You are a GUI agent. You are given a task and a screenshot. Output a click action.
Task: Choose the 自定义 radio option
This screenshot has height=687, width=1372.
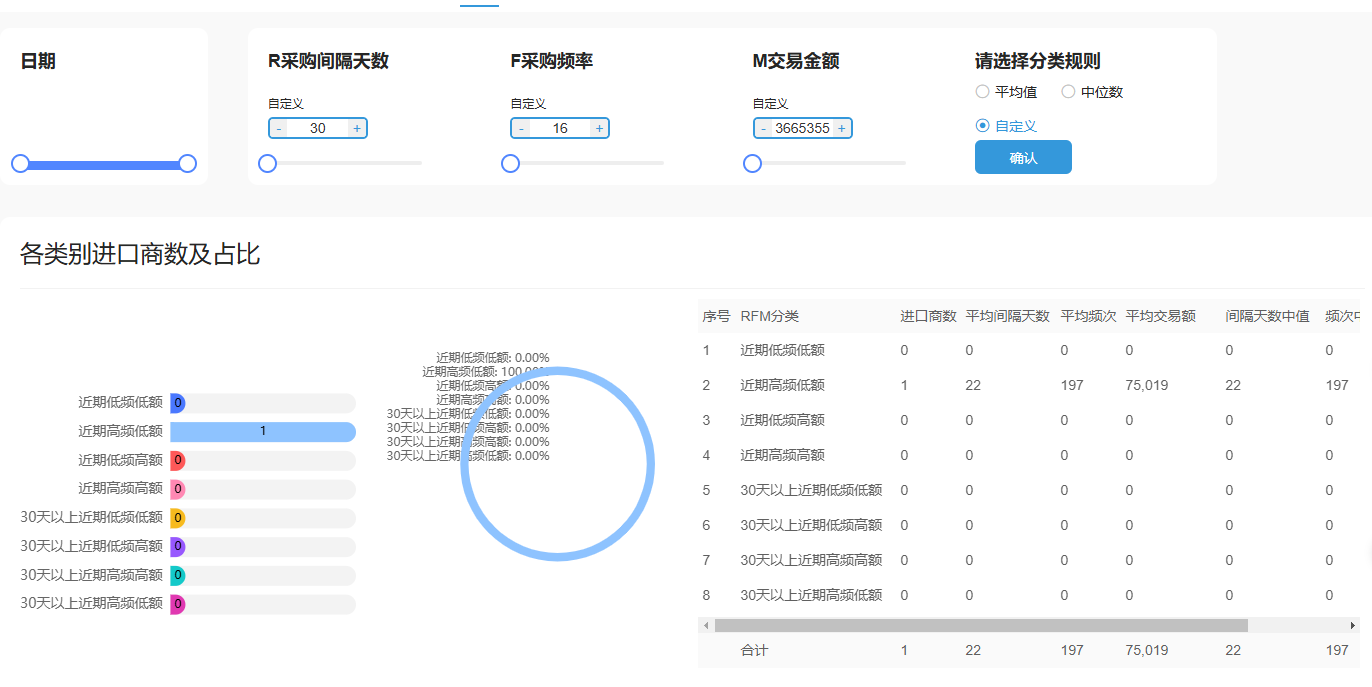point(983,126)
